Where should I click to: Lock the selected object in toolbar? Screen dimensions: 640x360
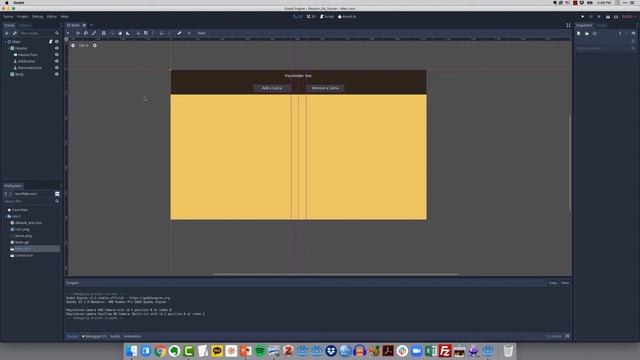coord(161,33)
